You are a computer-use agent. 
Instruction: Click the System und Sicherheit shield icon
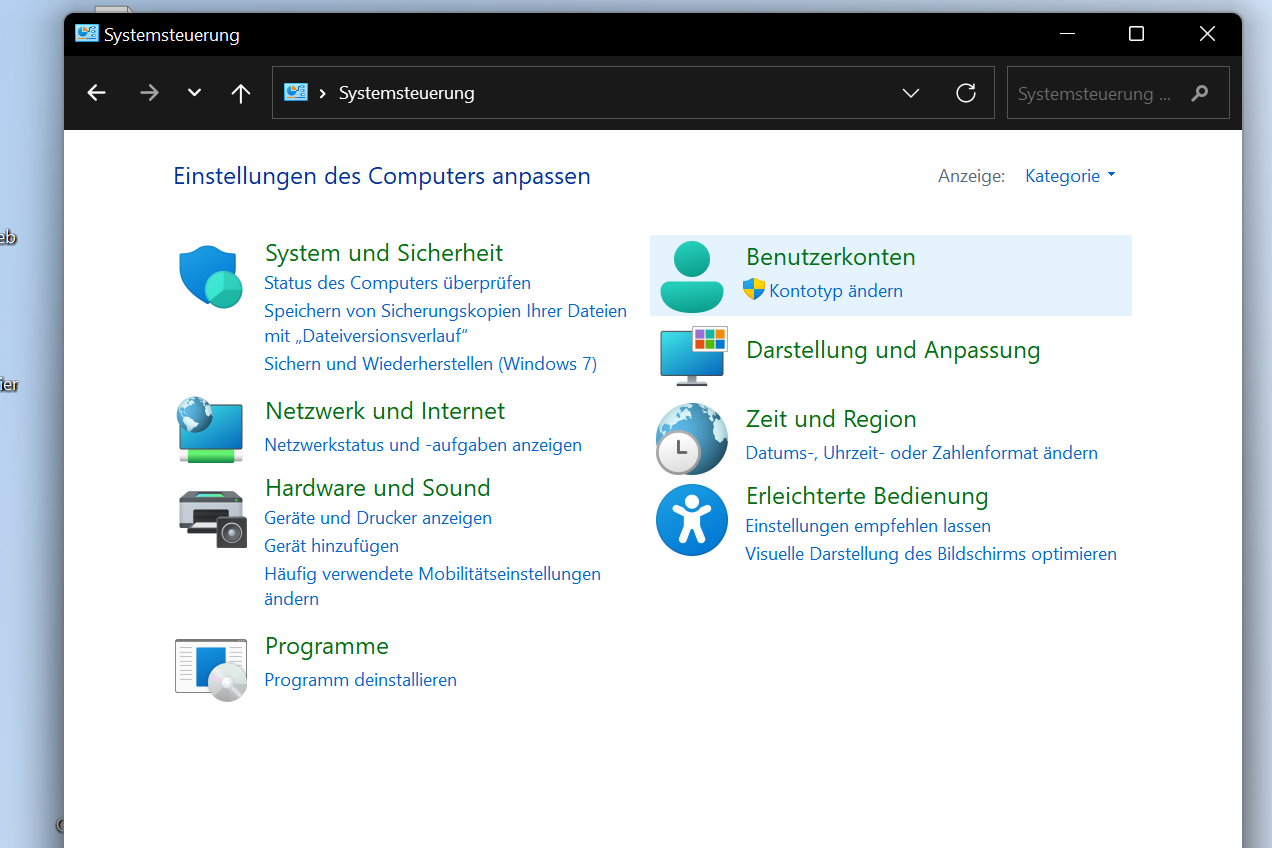click(x=210, y=277)
